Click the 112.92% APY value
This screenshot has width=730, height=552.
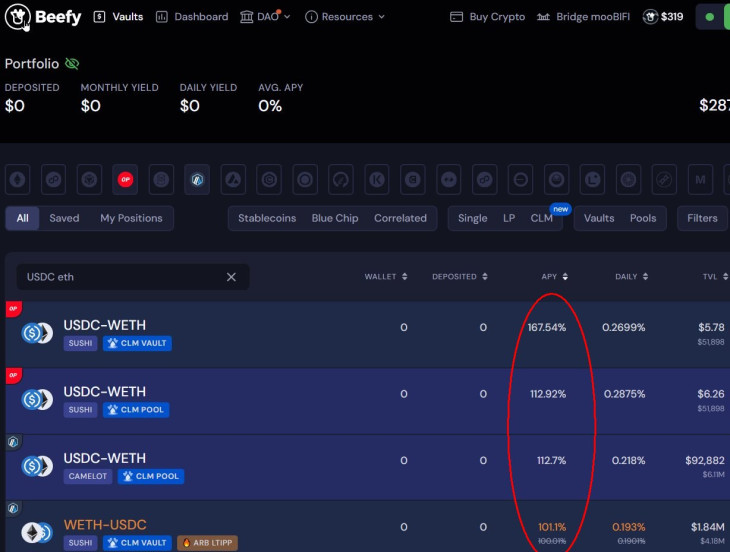click(x=548, y=394)
